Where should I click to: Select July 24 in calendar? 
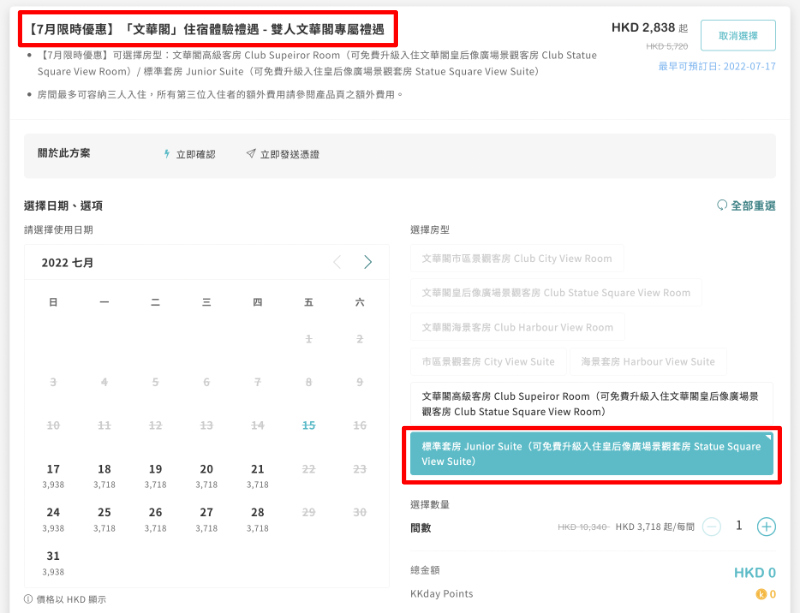(53, 519)
